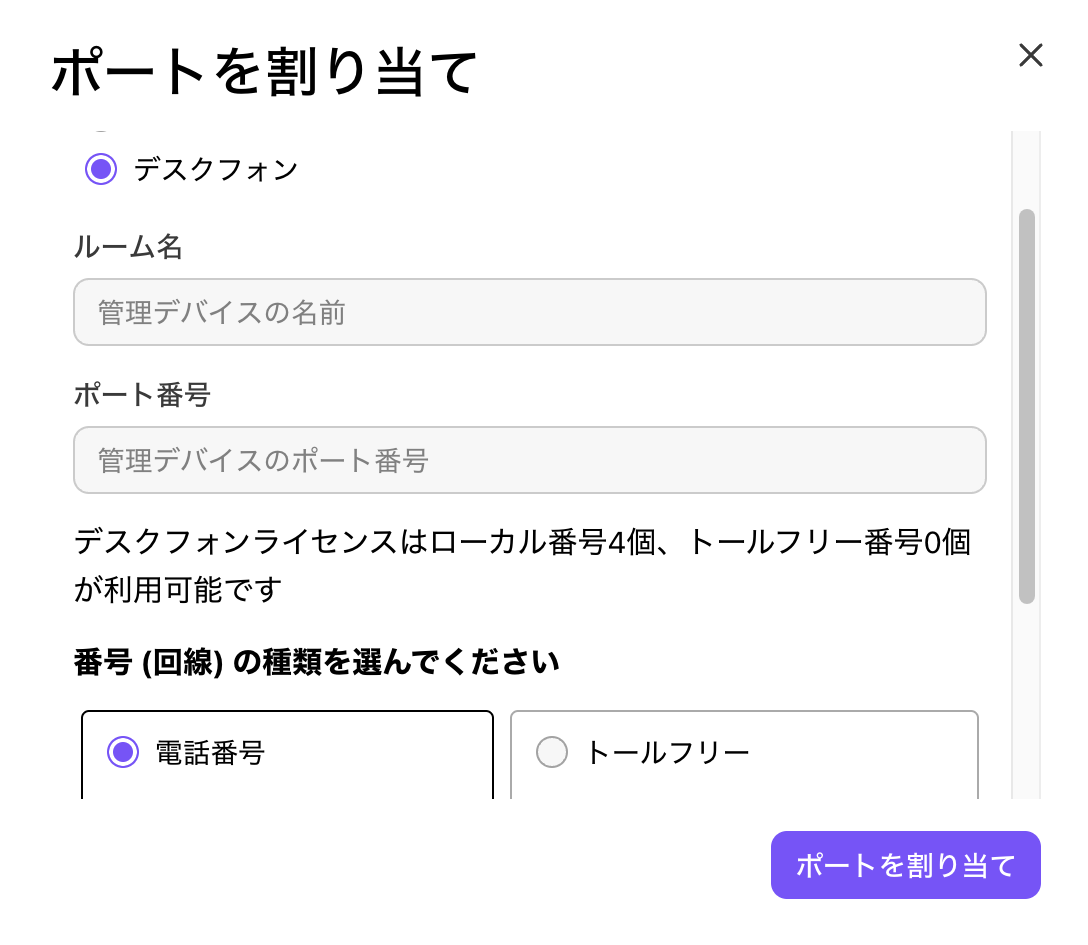The height and width of the screenshot is (945, 1088).
Task: Focus the ルーム名 input field
Action: tap(530, 312)
